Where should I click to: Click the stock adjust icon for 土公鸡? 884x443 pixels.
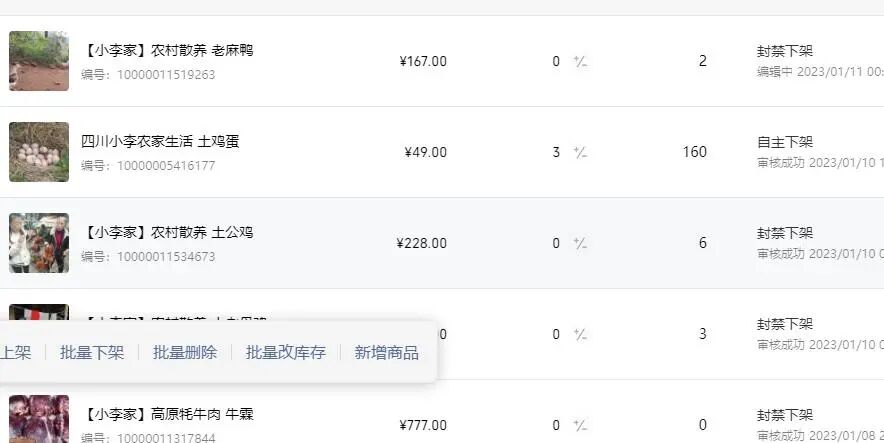580,244
